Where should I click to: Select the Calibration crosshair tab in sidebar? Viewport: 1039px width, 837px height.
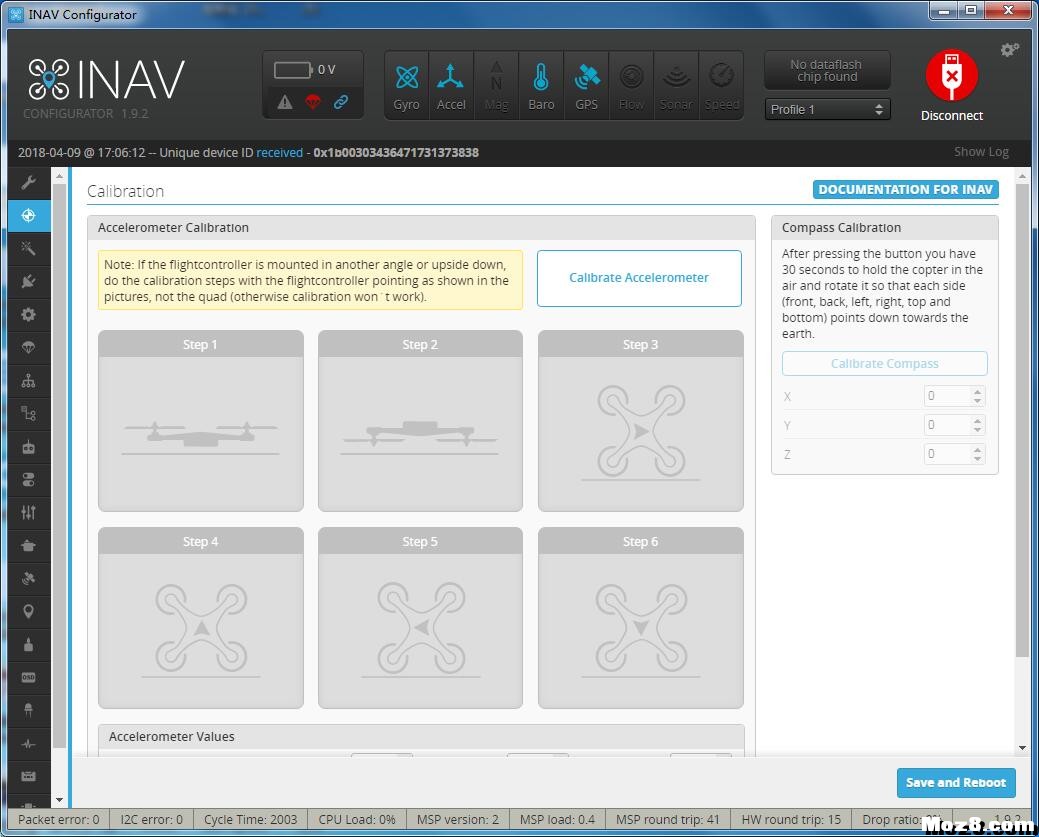(28, 215)
